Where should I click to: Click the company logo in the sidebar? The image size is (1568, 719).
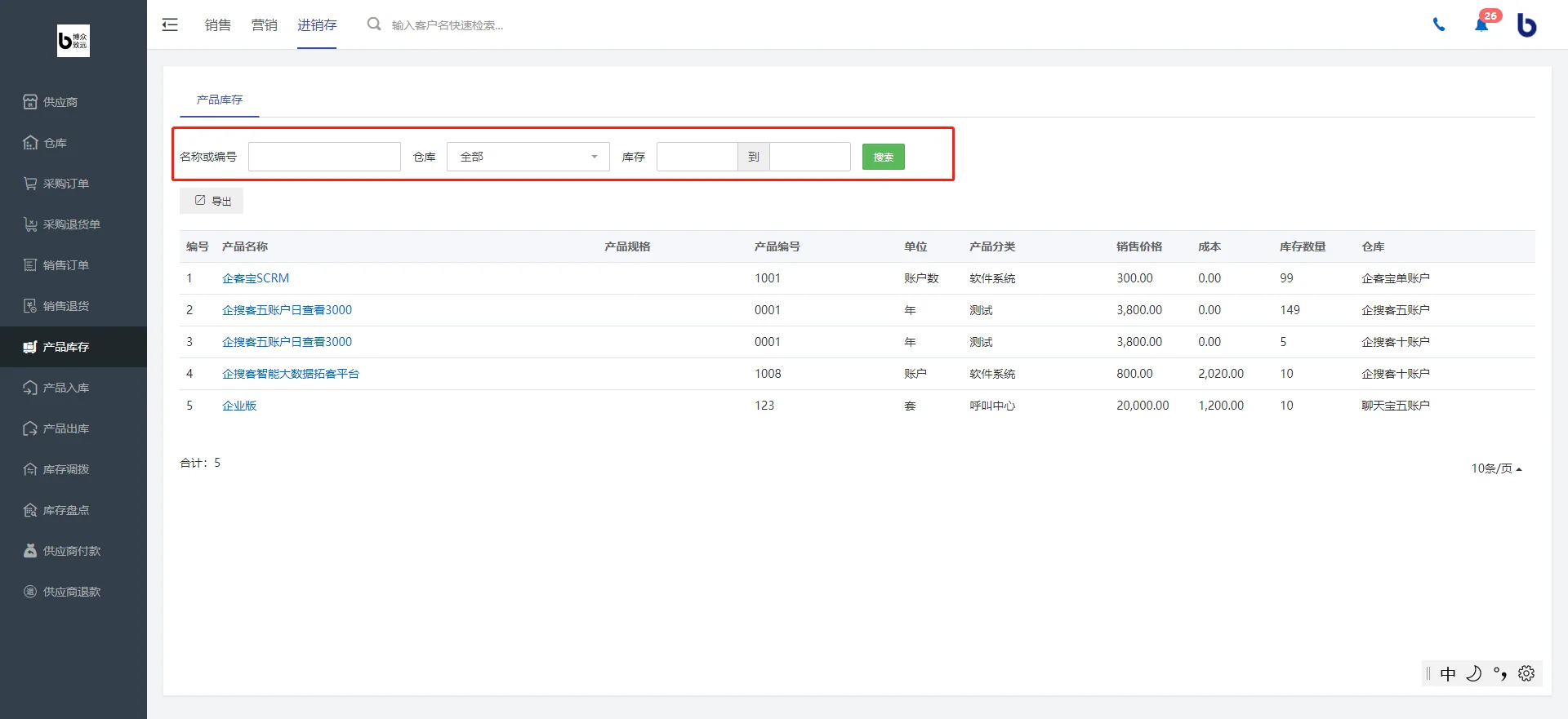pos(73,41)
